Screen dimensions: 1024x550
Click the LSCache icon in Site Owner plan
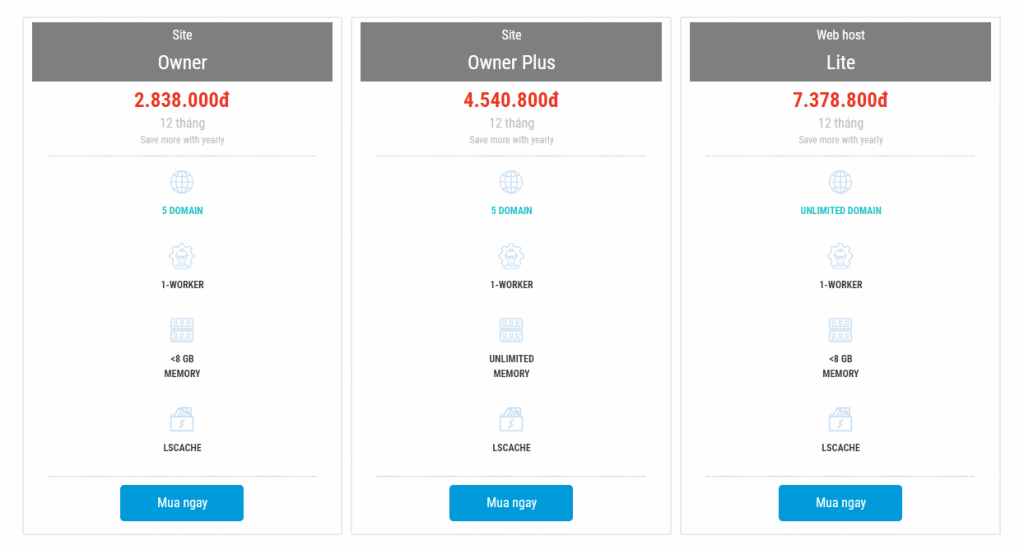tap(182, 419)
